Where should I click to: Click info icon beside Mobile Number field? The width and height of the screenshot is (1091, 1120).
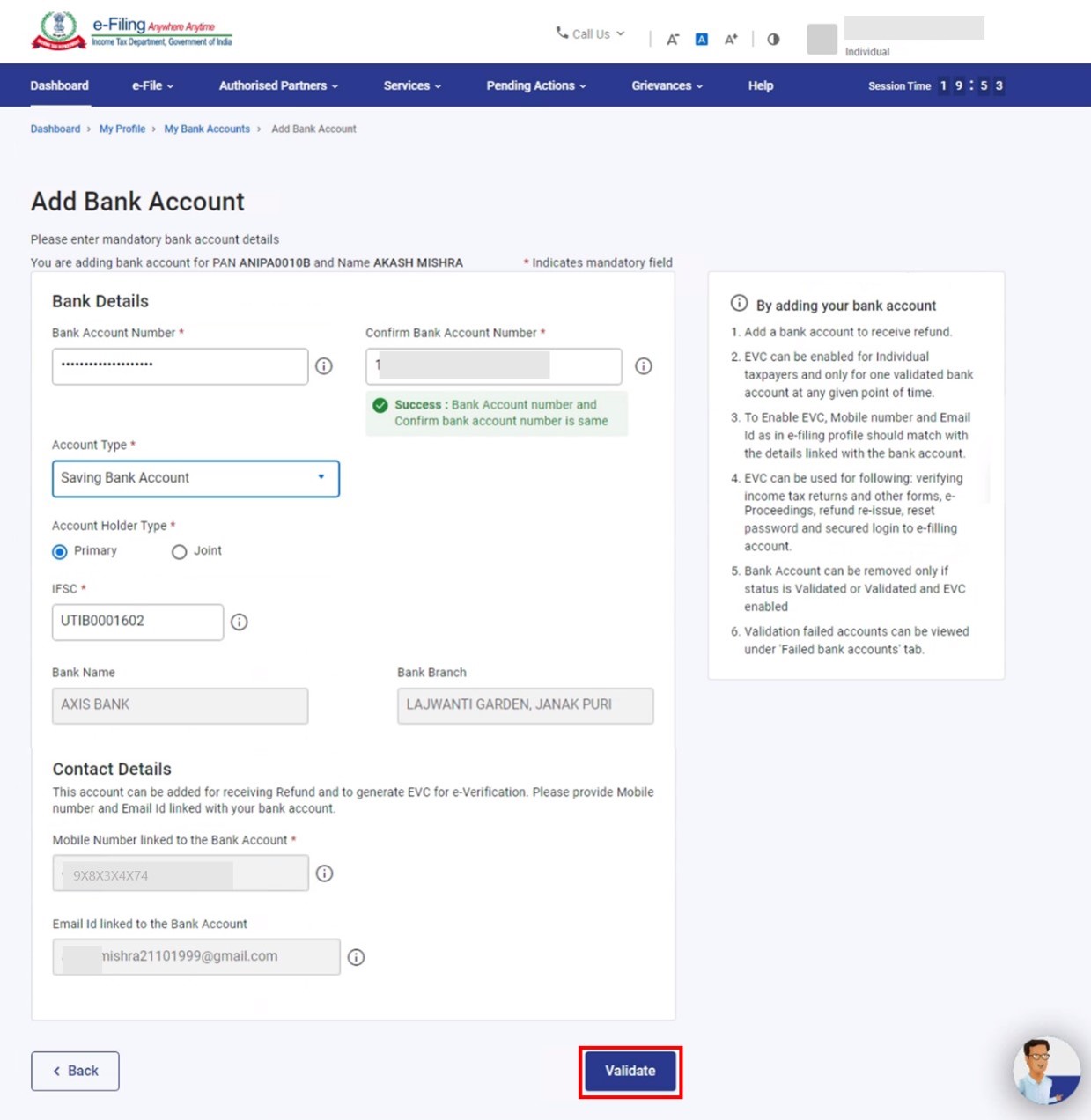pos(324,873)
